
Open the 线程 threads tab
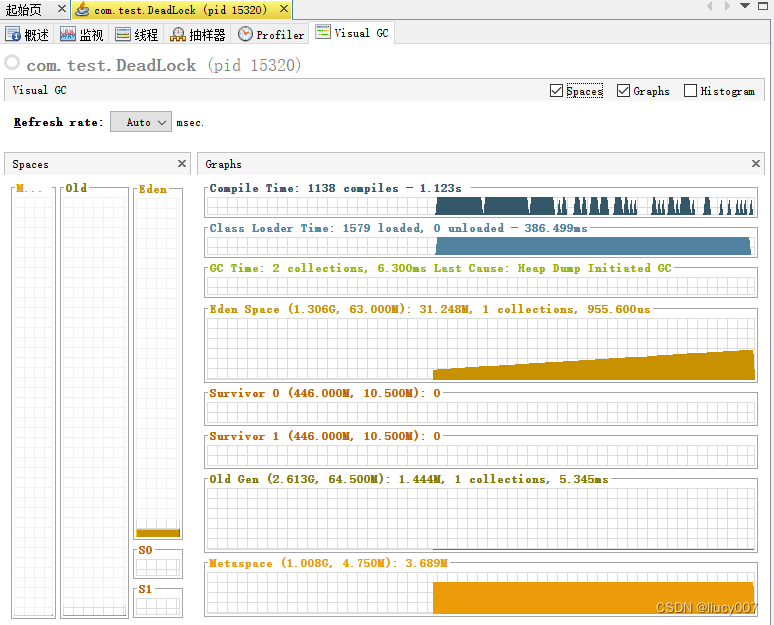[x=137, y=35]
